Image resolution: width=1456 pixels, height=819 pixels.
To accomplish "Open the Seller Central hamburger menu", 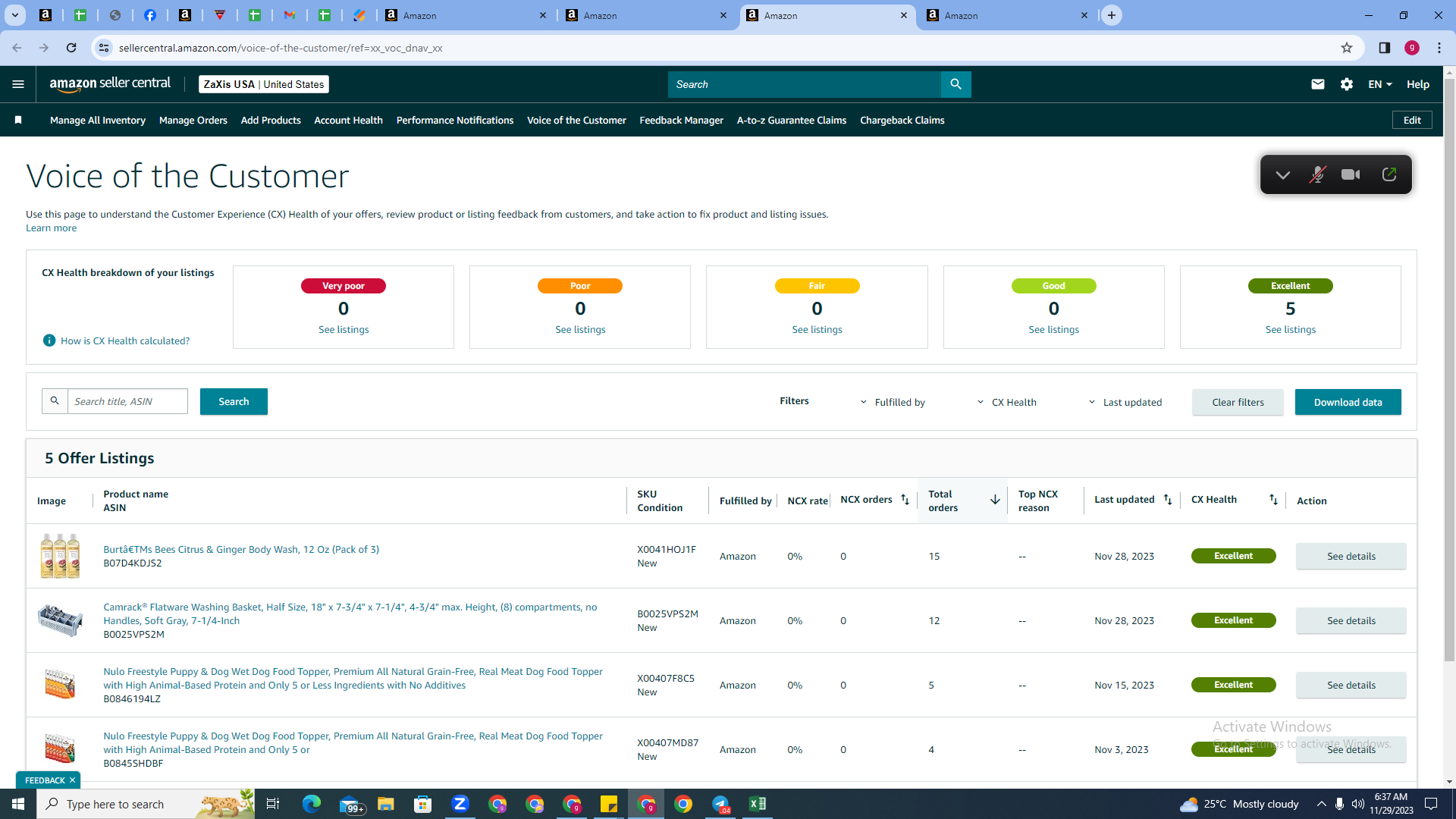I will pos(18,84).
